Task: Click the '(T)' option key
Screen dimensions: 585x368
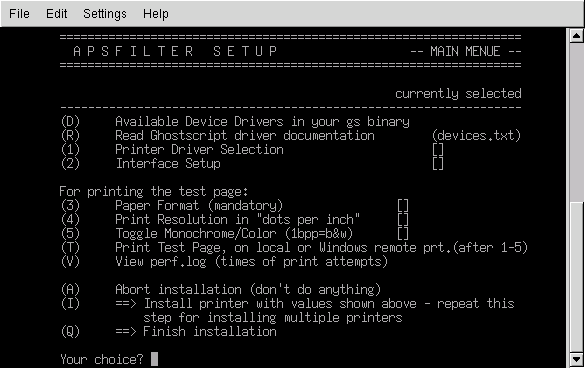Action: [70, 247]
